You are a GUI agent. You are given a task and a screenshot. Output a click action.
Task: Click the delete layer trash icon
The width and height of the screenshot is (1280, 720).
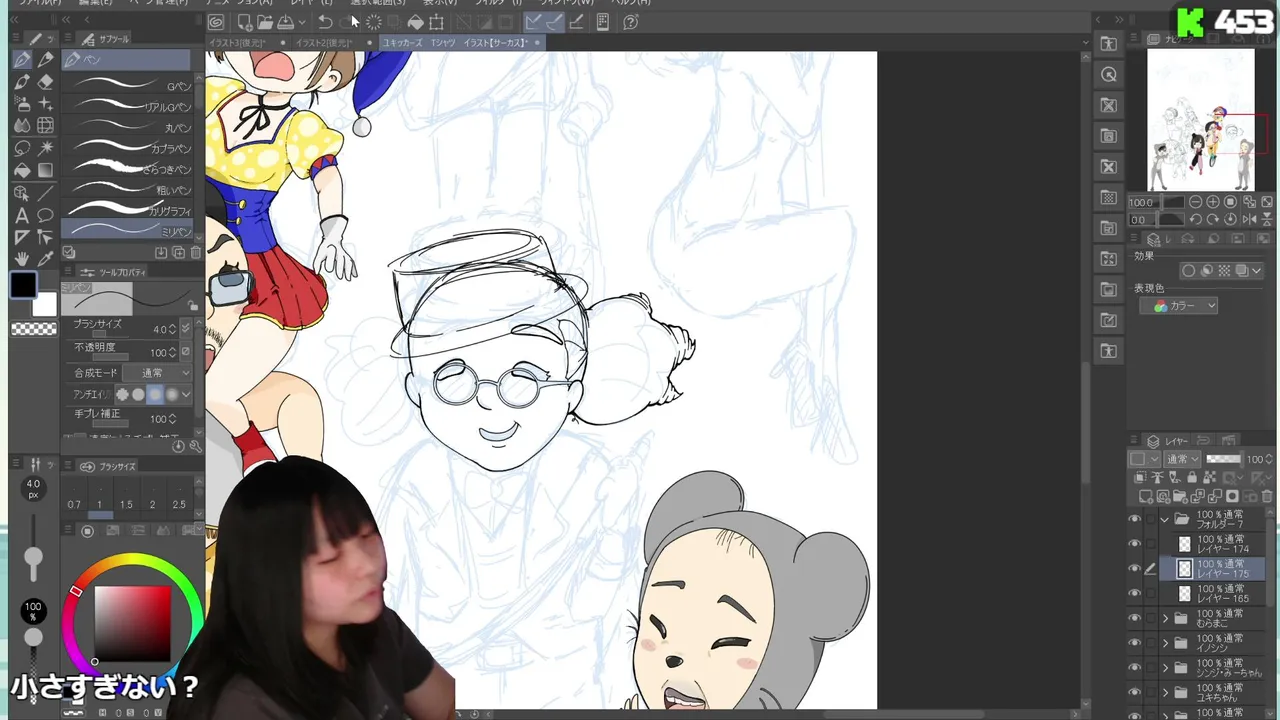point(1267,496)
